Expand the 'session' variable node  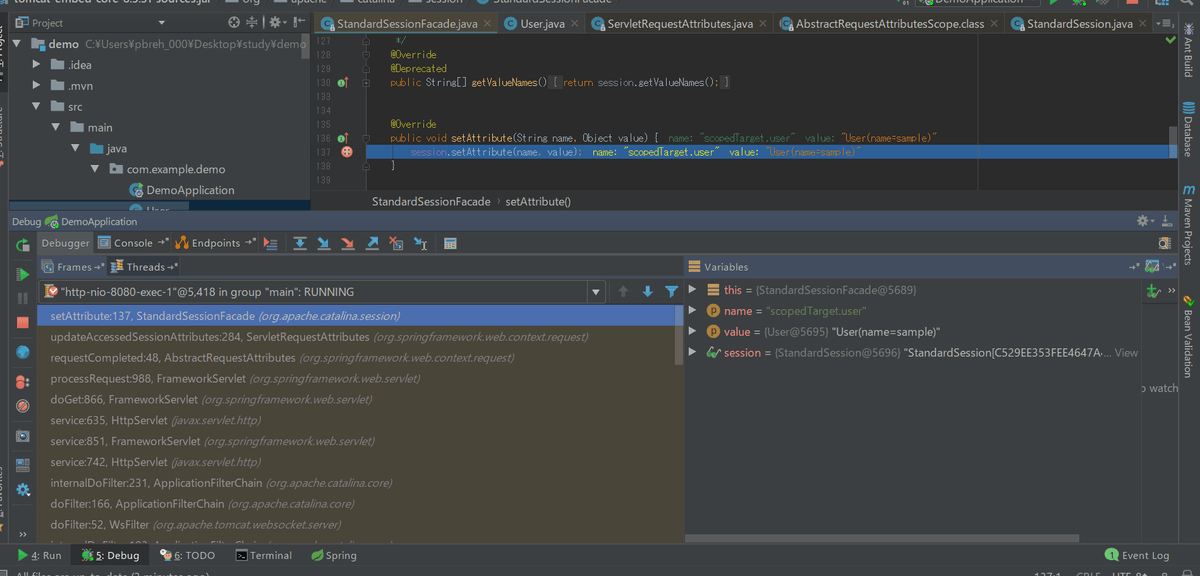tap(693, 353)
